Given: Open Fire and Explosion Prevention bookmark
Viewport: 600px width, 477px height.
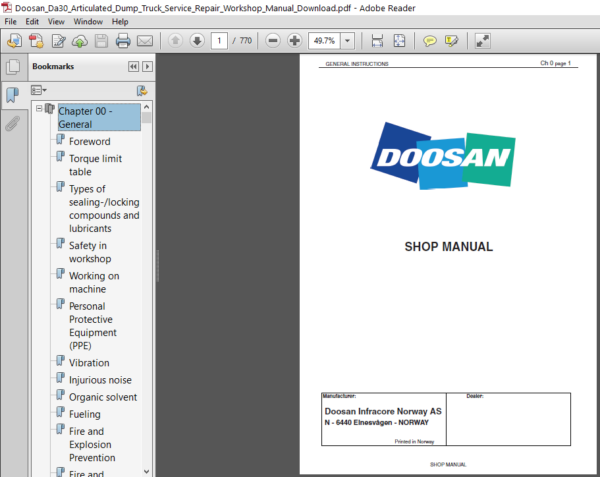Looking at the screenshot, I should pyautogui.click(x=92, y=444).
